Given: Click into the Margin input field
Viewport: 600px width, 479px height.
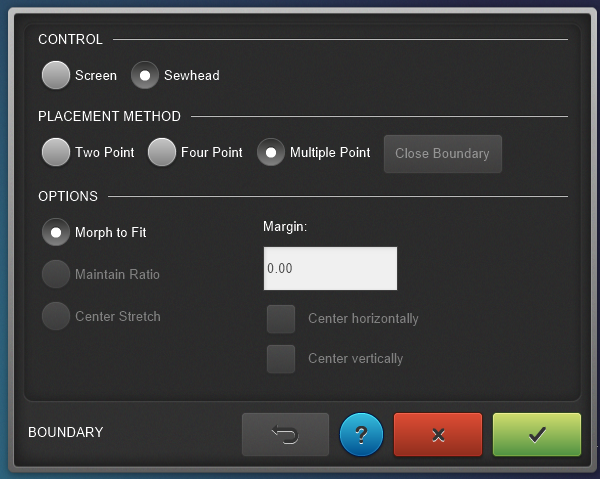Looking at the screenshot, I should click(330, 269).
